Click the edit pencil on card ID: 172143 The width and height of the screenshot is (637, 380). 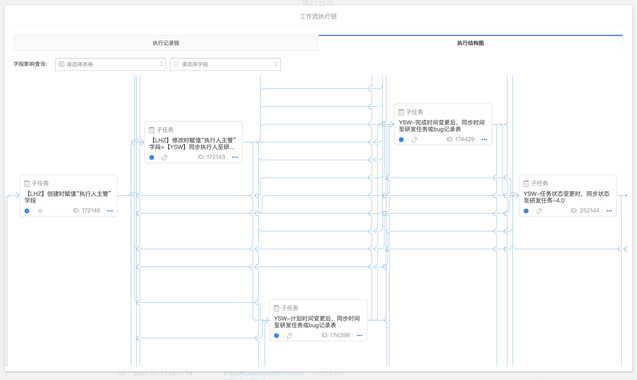(165, 158)
